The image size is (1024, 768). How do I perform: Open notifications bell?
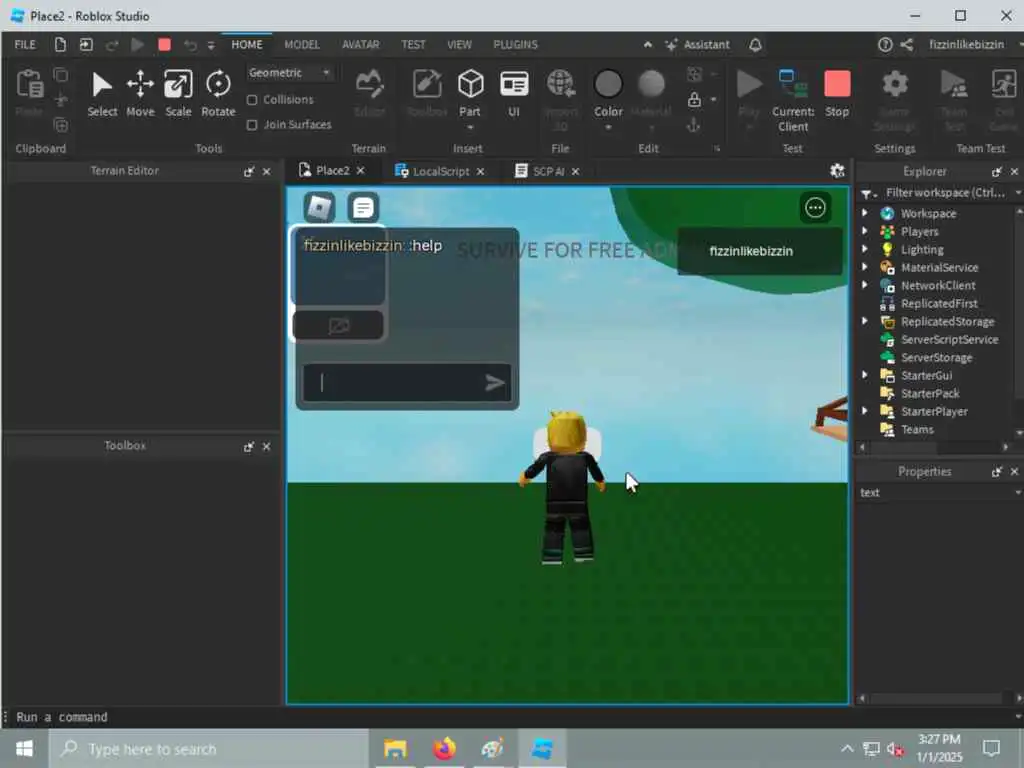click(756, 44)
